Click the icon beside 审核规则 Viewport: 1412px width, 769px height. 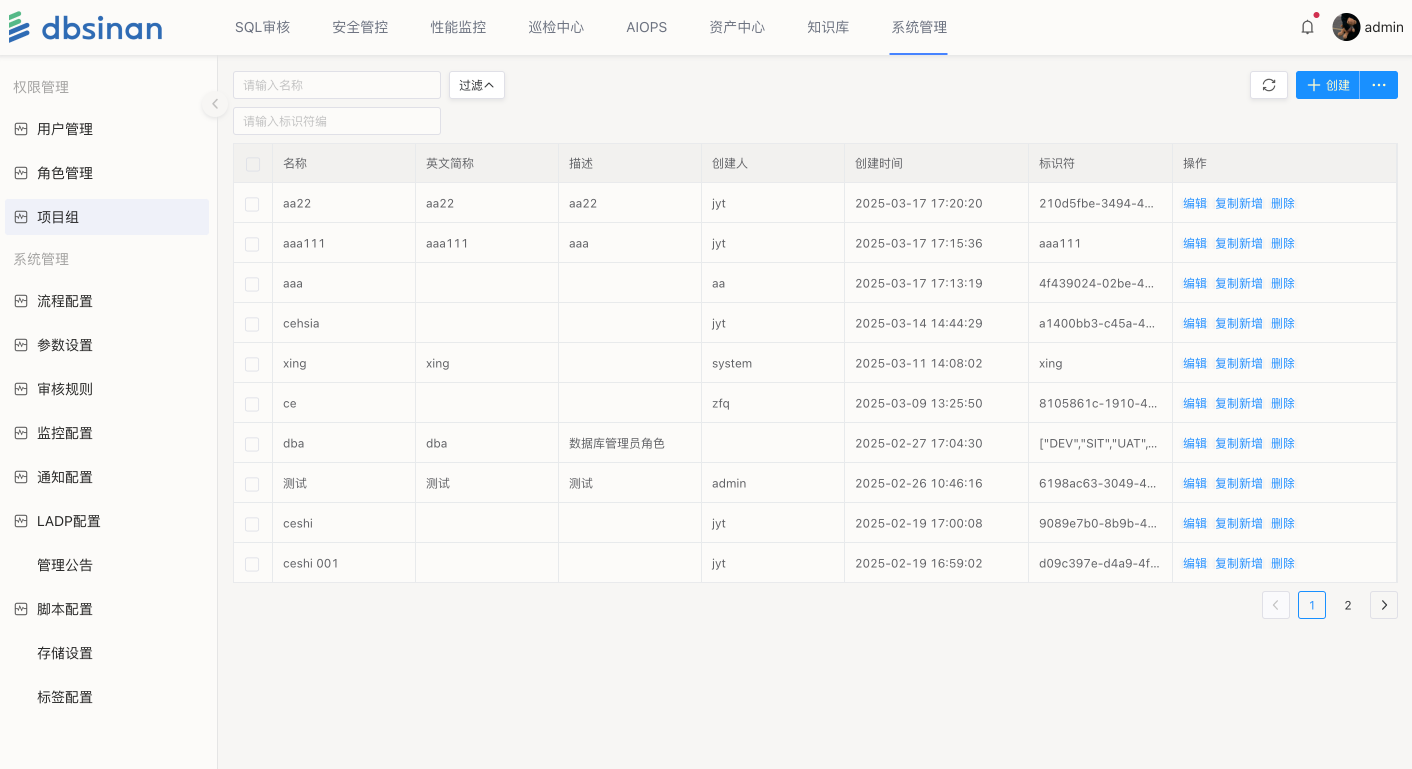point(21,389)
